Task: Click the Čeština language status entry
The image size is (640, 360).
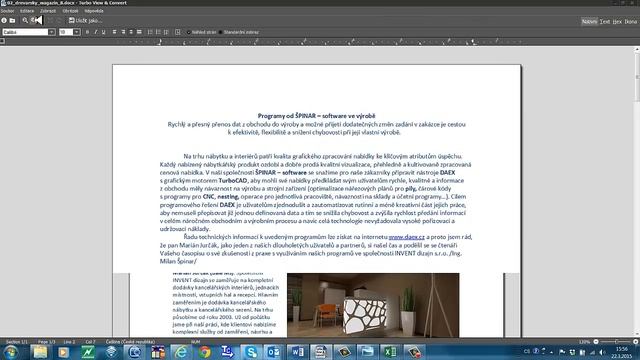Action: click(x=130, y=342)
